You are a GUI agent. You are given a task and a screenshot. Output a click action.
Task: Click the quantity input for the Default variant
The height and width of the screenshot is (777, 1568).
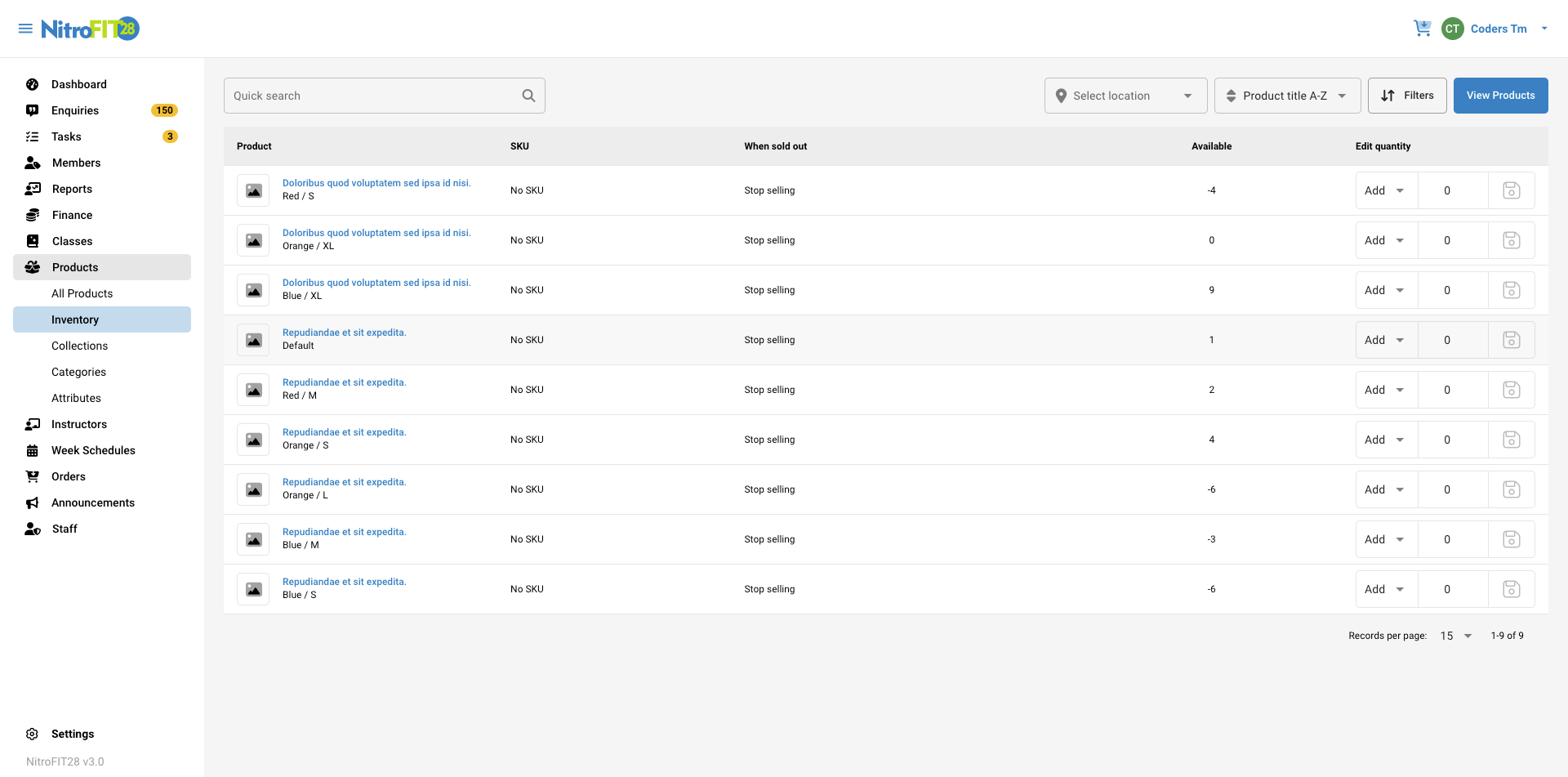pyautogui.click(x=1454, y=340)
